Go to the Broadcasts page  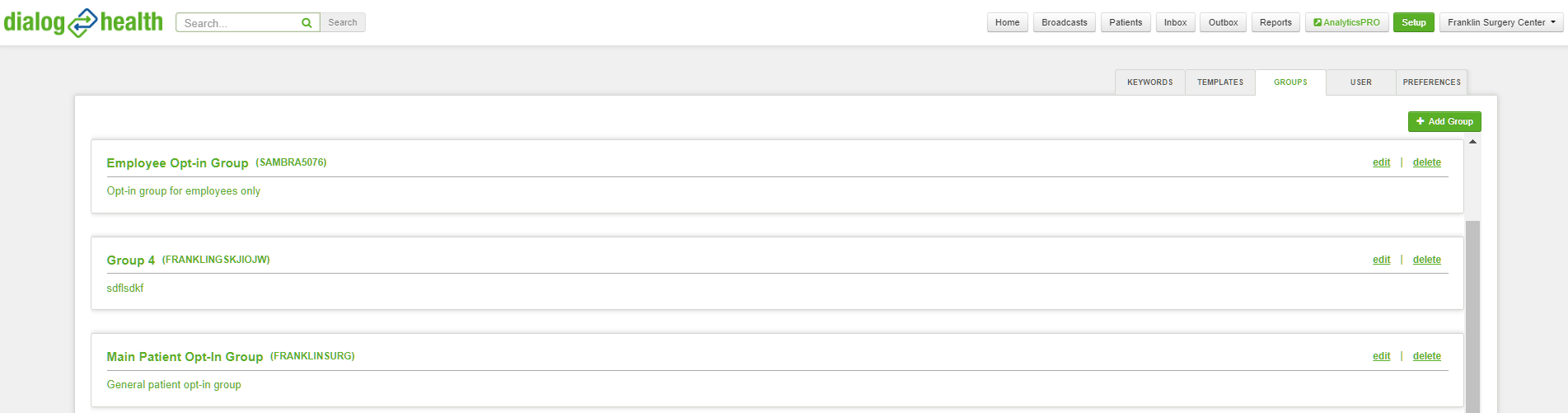1064,22
